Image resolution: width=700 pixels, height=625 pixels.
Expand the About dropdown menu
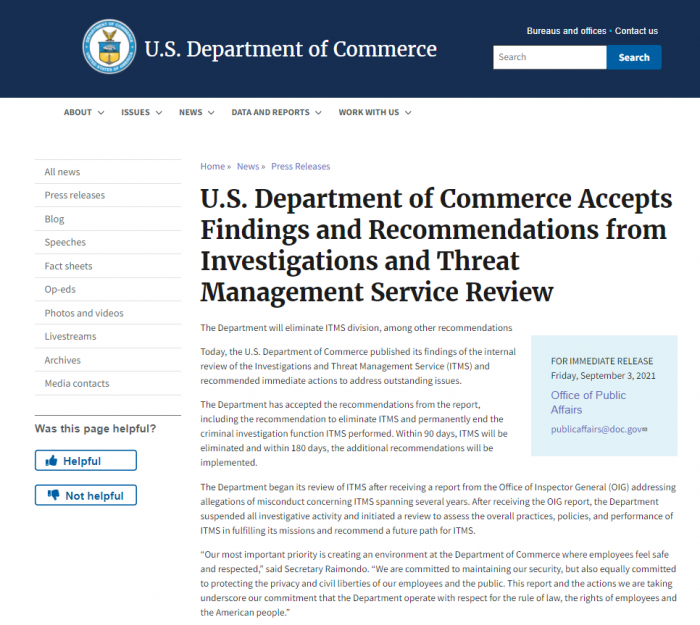pos(84,113)
